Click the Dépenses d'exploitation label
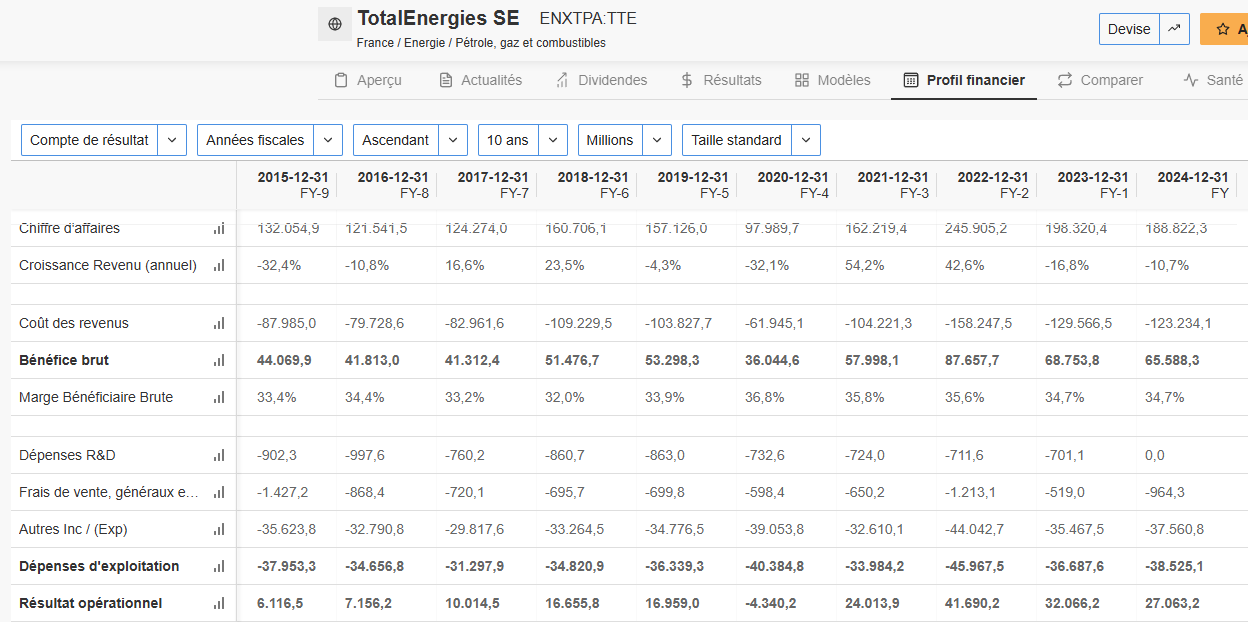Viewport: 1248px width, 622px height. pyautogui.click(x=99, y=566)
